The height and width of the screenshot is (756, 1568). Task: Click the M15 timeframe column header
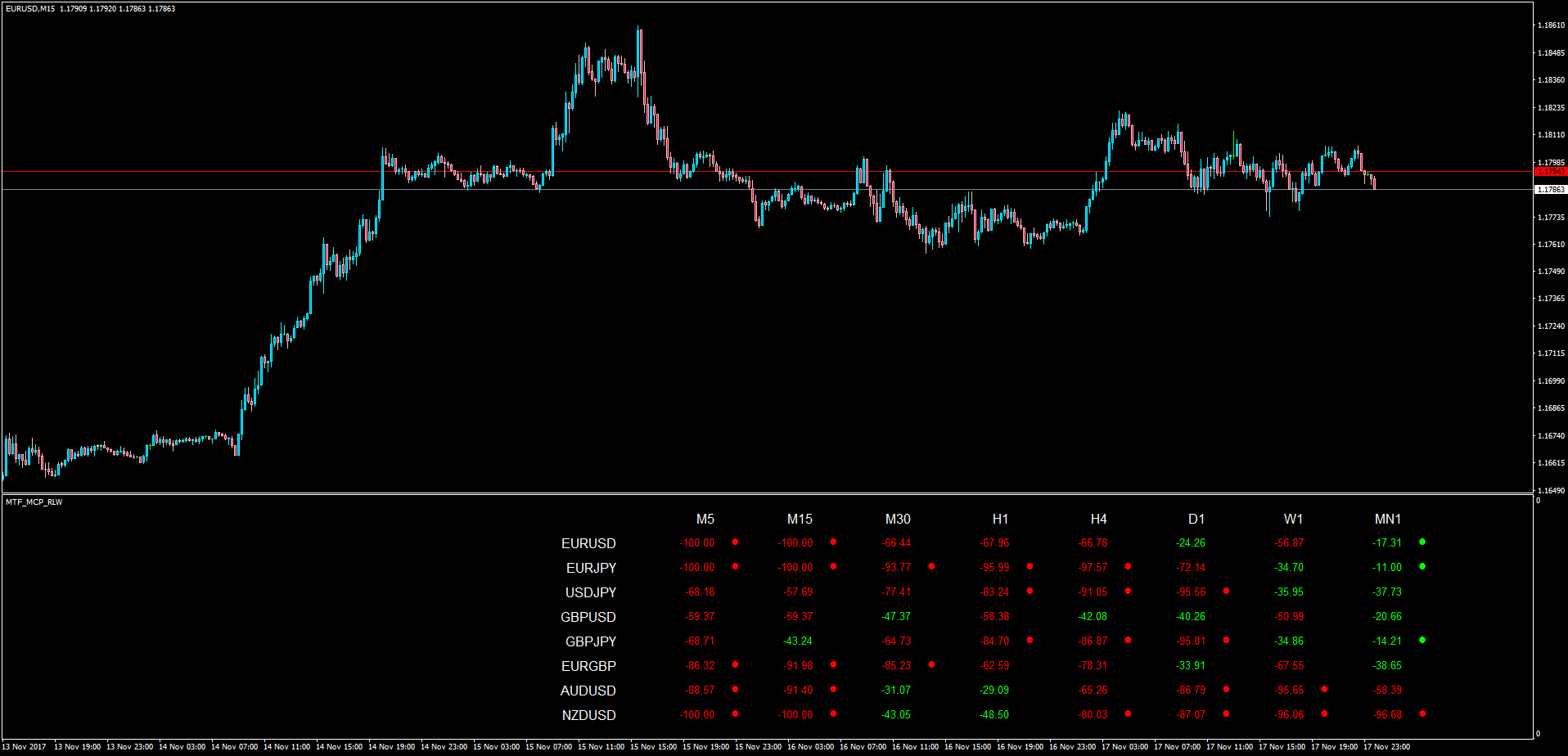point(800,519)
